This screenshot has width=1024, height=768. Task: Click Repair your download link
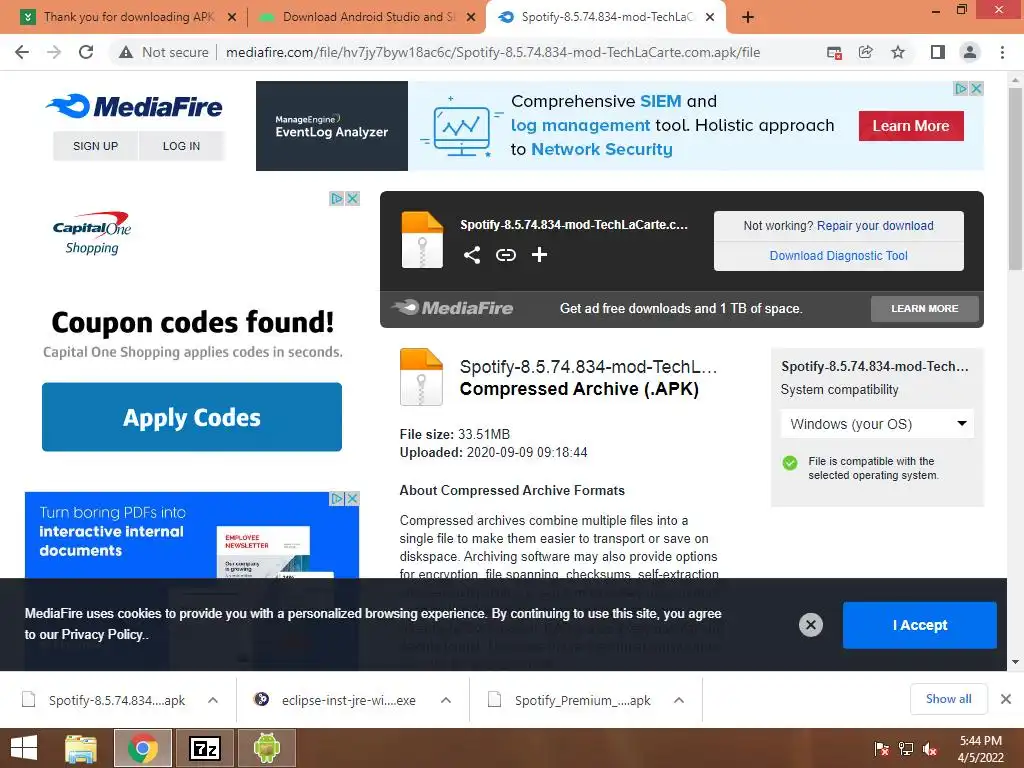click(875, 225)
